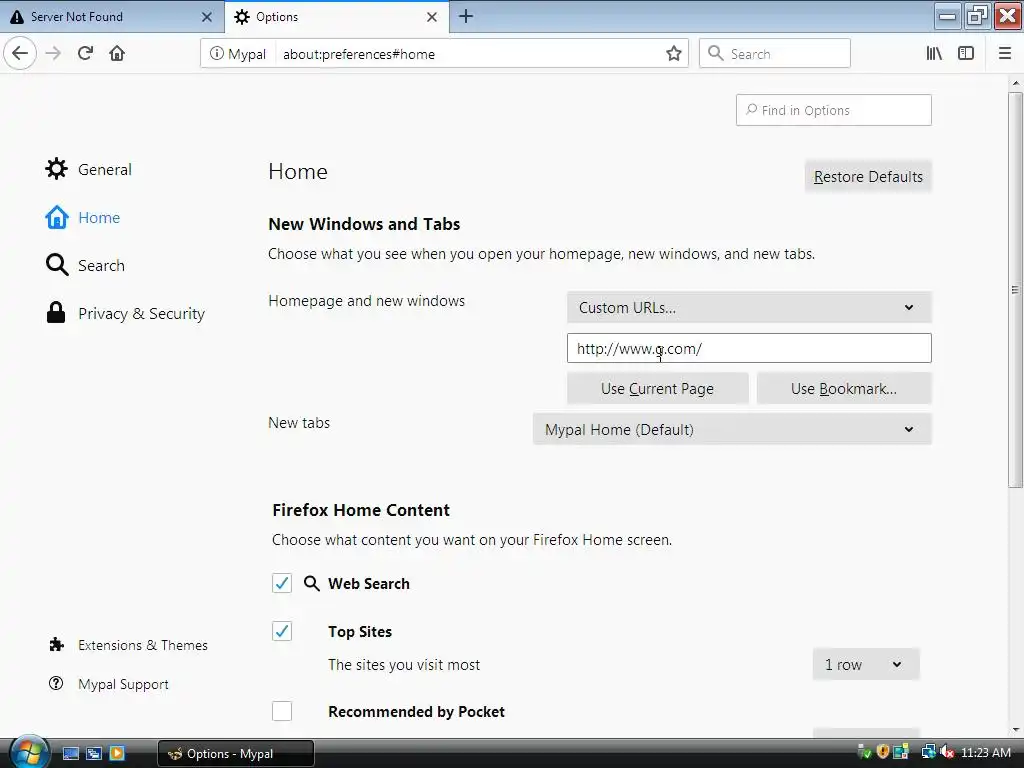This screenshot has height=768, width=1024.
Task: Select Options - Mypal taskbar button
Action: click(x=236, y=754)
